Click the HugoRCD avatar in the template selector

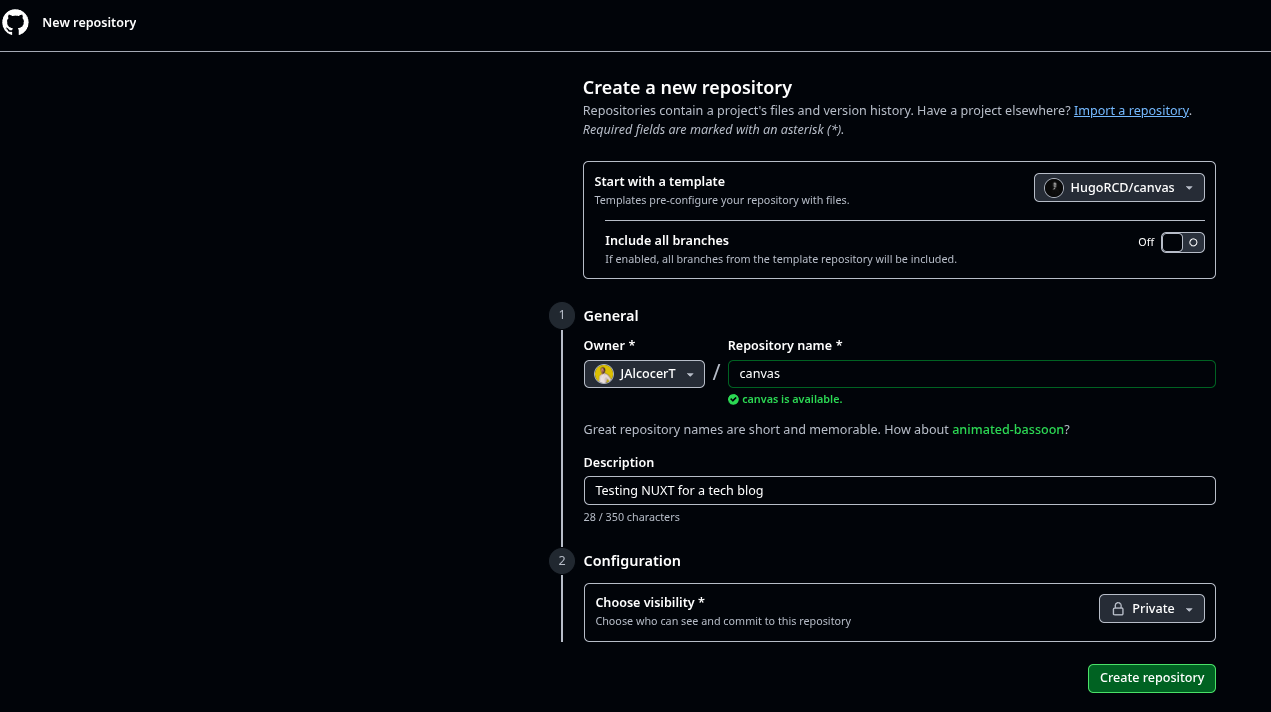coord(1053,187)
